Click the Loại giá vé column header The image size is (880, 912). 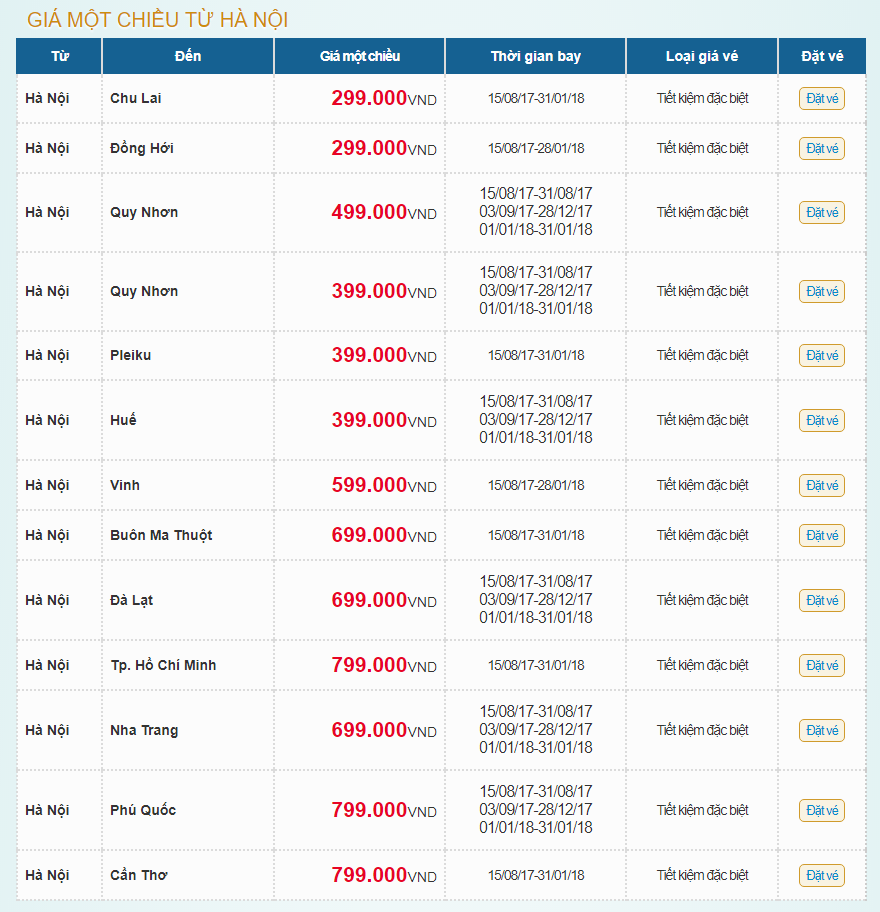[x=702, y=56]
